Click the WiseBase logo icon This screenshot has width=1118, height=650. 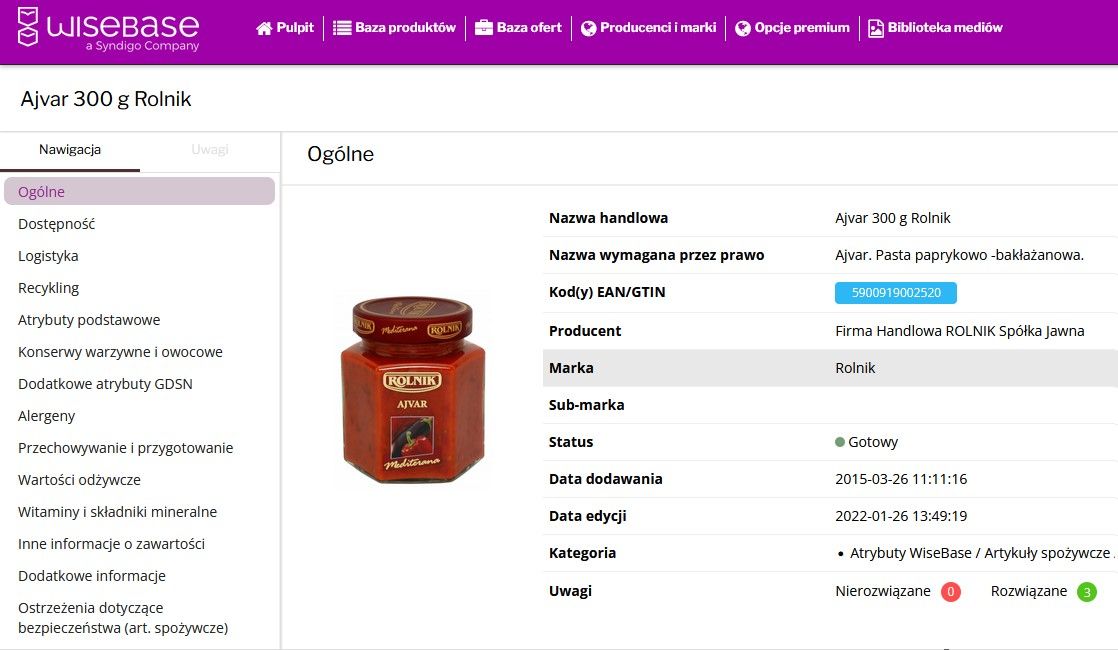coord(29,27)
